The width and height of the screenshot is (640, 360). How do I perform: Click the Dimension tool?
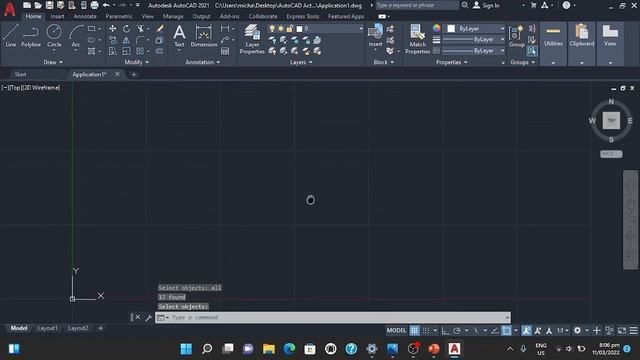click(x=204, y=36)
